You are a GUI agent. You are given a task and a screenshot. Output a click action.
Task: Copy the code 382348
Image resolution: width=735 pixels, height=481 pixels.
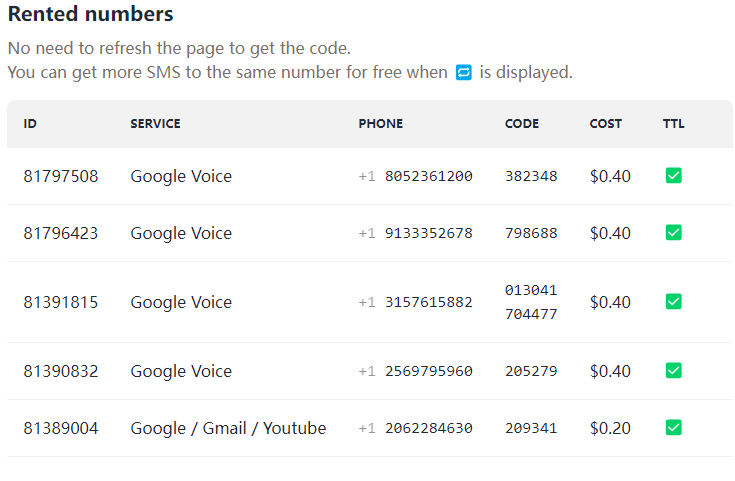(531, 176)
